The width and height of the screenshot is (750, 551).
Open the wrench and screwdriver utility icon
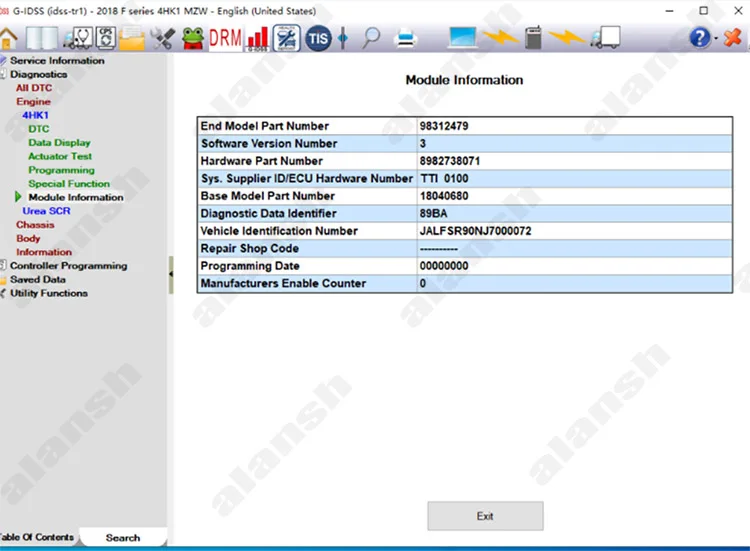pos(163,38)
